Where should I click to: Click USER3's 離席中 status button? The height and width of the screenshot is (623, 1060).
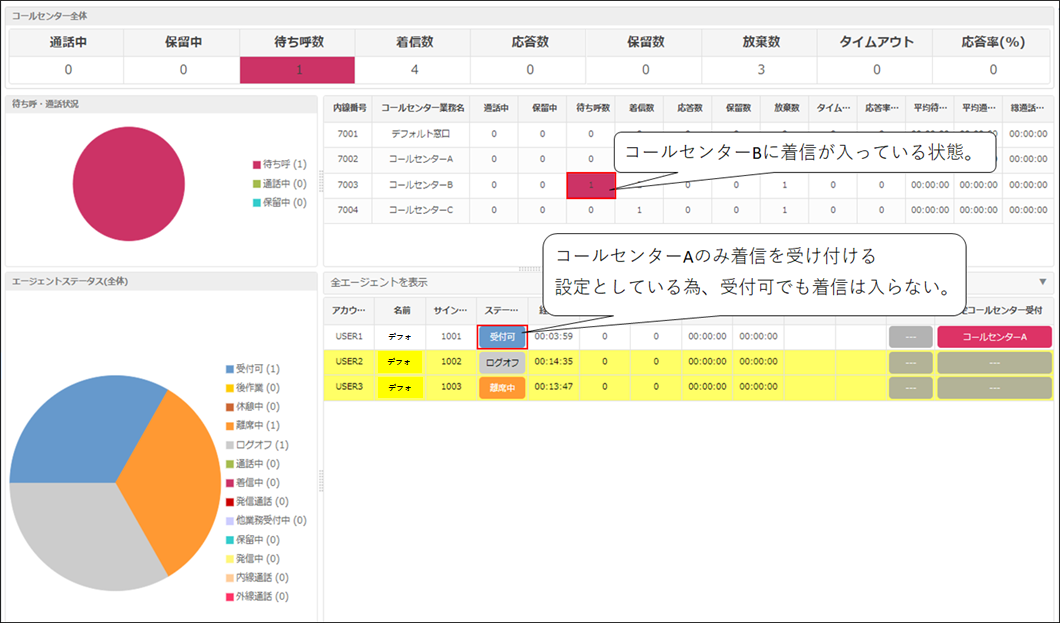coord(502,387)
